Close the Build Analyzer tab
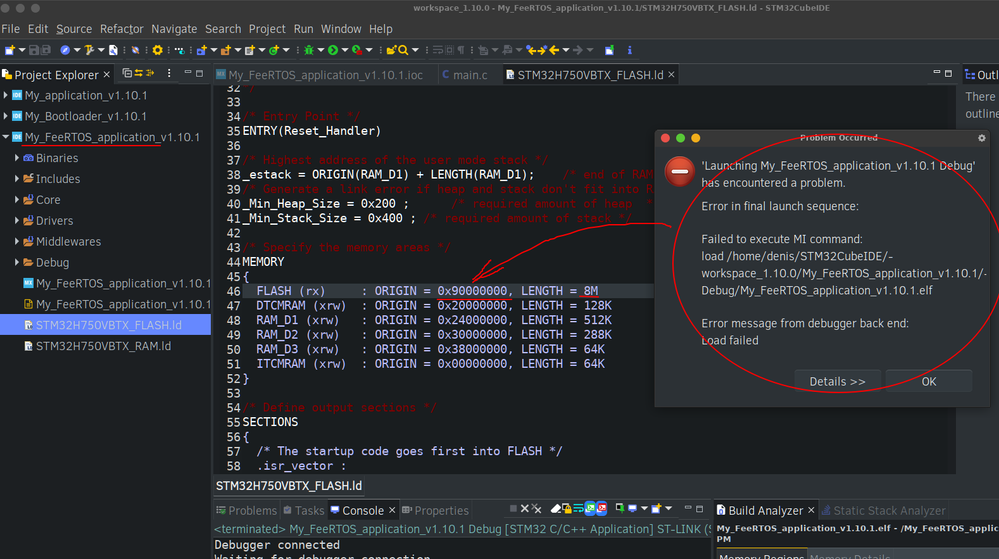Viewport: 999px width, 559px height. pos(811,511)
